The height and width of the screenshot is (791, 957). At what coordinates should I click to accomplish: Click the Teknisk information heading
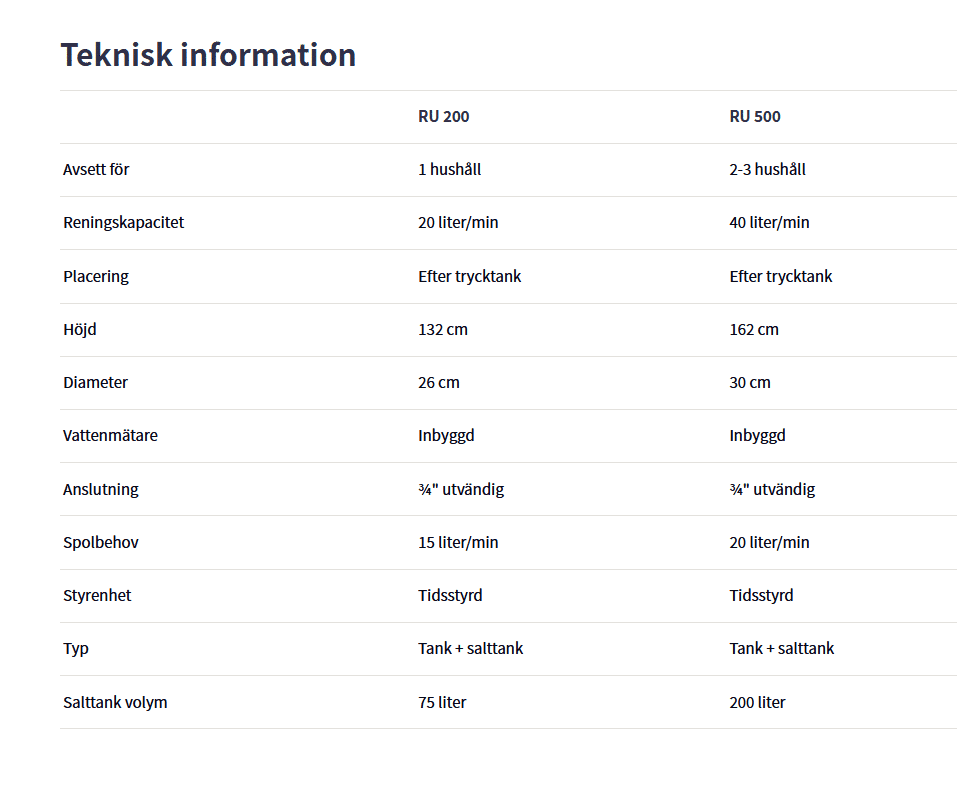(x=208, y=54)
